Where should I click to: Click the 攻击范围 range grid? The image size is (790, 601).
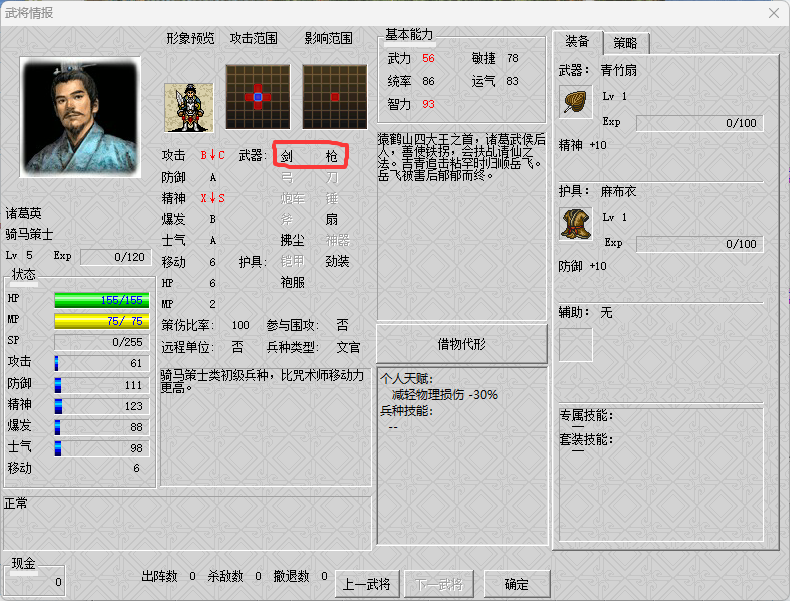[x=258, y=97]
